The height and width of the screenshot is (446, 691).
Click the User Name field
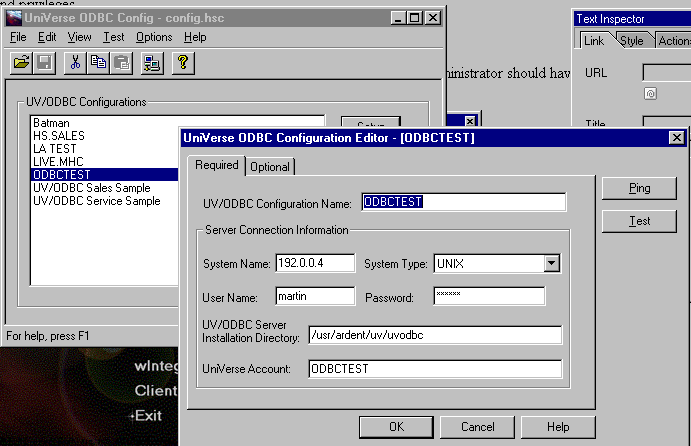coord(315,296)
